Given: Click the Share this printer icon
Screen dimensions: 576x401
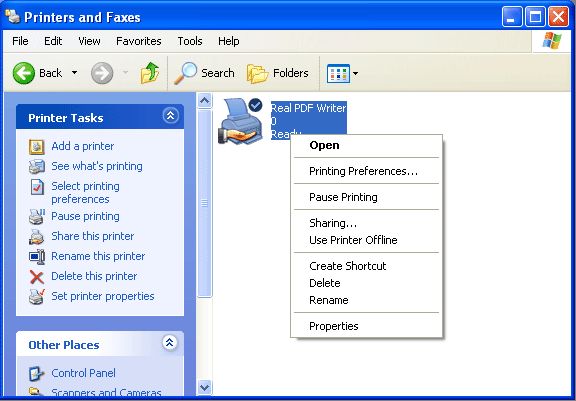Looking at the screenshot, I should coord(37,237).
